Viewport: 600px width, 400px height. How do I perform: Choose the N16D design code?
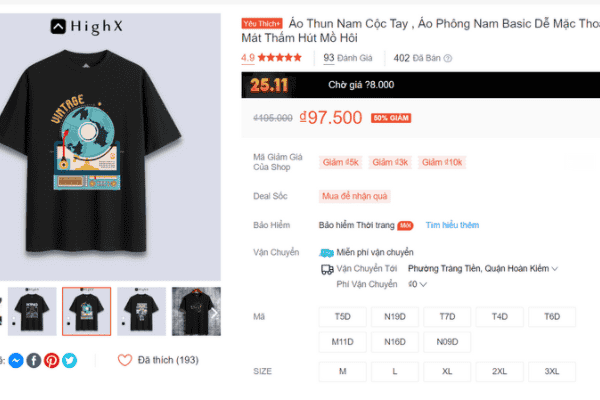click(395, 342)
